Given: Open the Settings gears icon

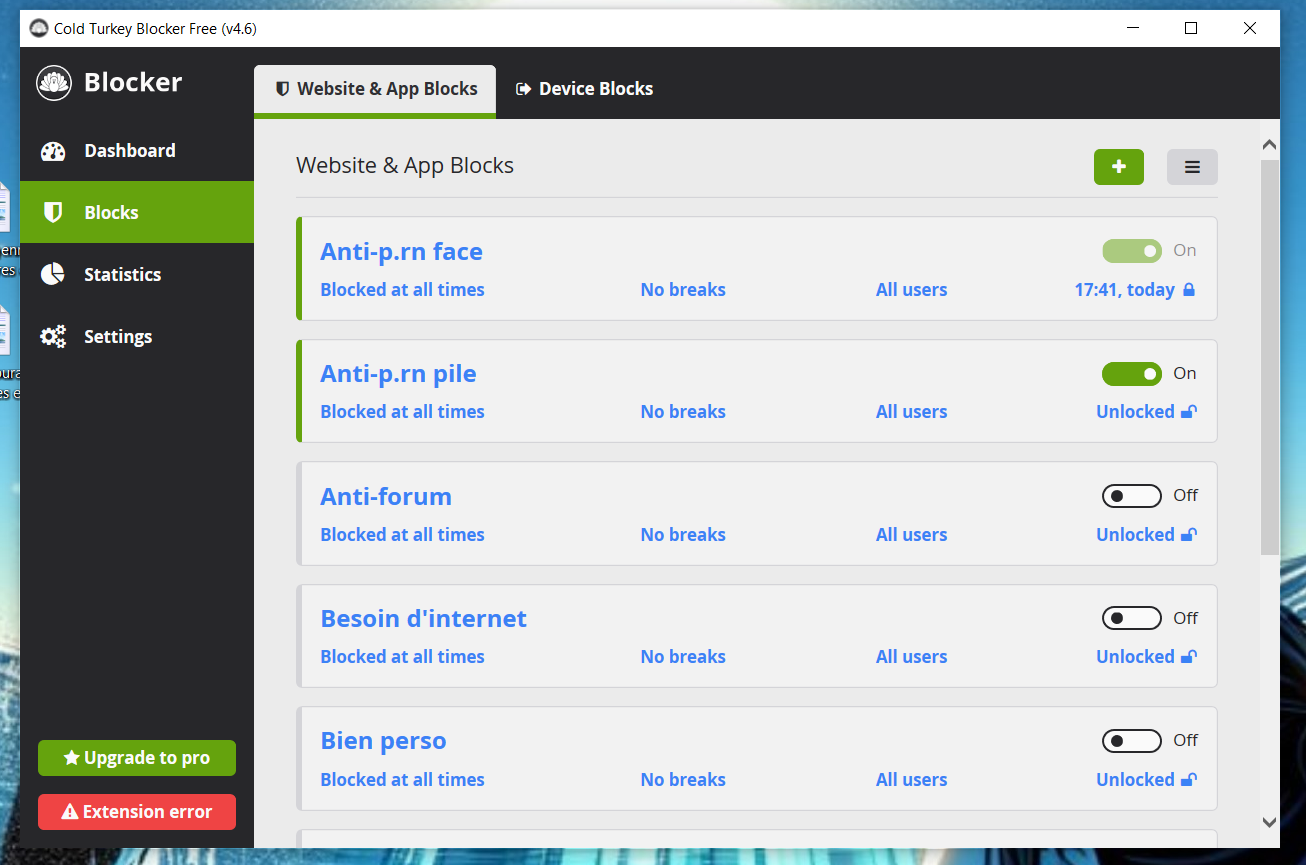Looking at the screenshot, I should click(x=53, y=336).
